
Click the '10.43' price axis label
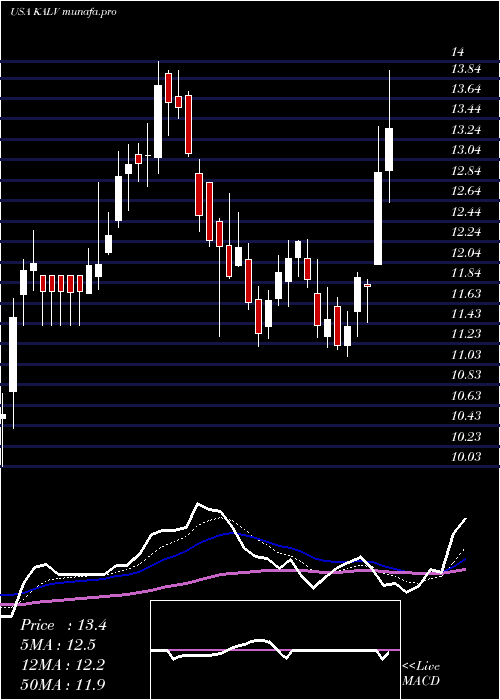point(466,416)
